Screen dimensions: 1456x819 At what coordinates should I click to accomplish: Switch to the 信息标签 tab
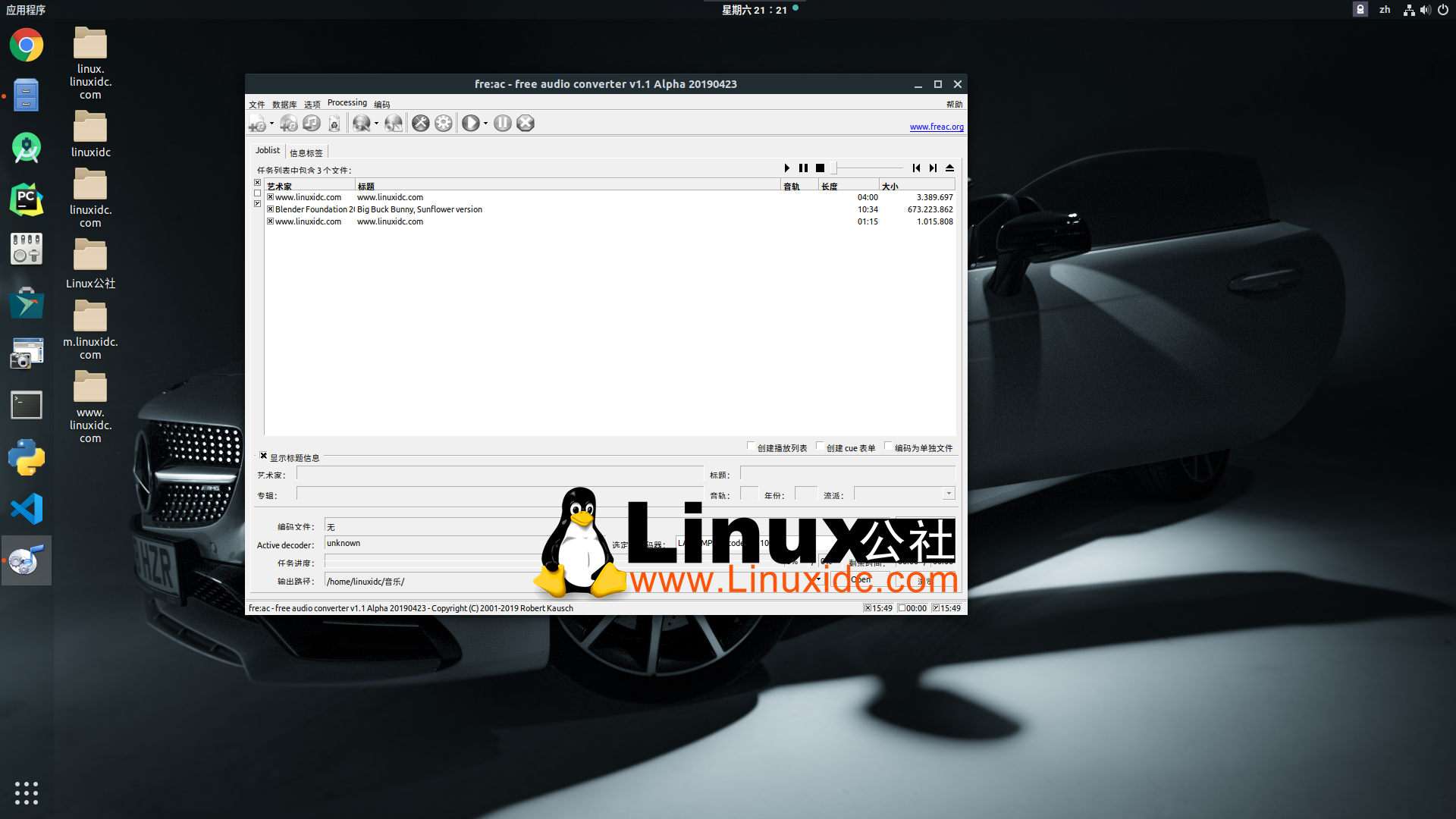[x=306, y=152]
